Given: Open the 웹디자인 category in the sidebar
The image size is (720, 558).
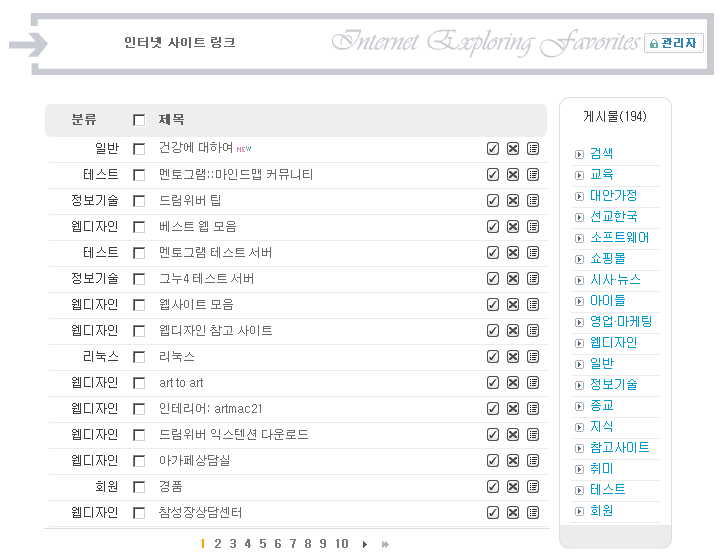Looking at the screenshot, I should click(x=612, y=342).
